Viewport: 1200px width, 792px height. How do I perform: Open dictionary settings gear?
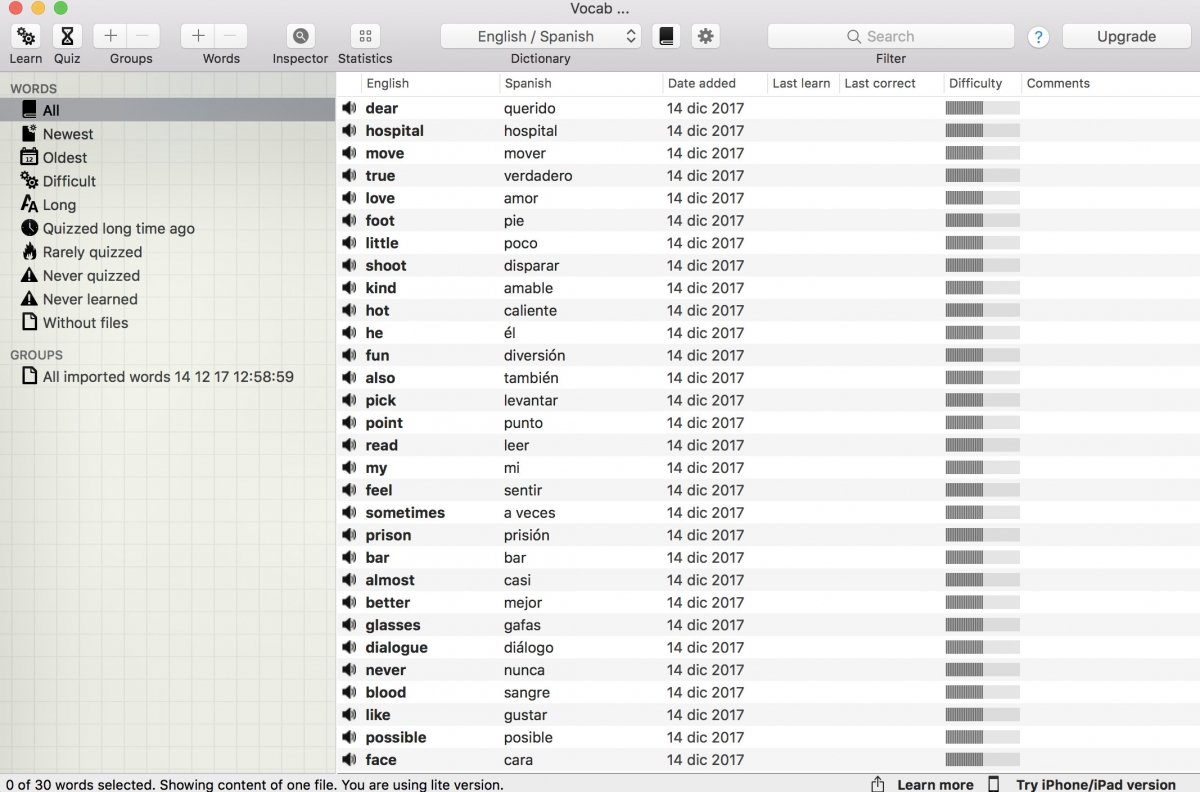point(705,36)
